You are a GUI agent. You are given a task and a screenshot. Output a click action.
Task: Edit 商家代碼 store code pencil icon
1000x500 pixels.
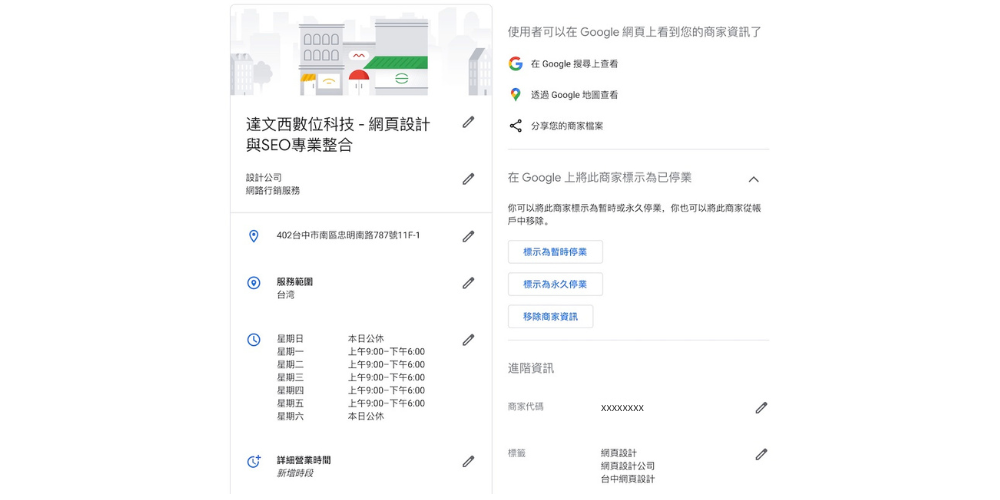761,408
